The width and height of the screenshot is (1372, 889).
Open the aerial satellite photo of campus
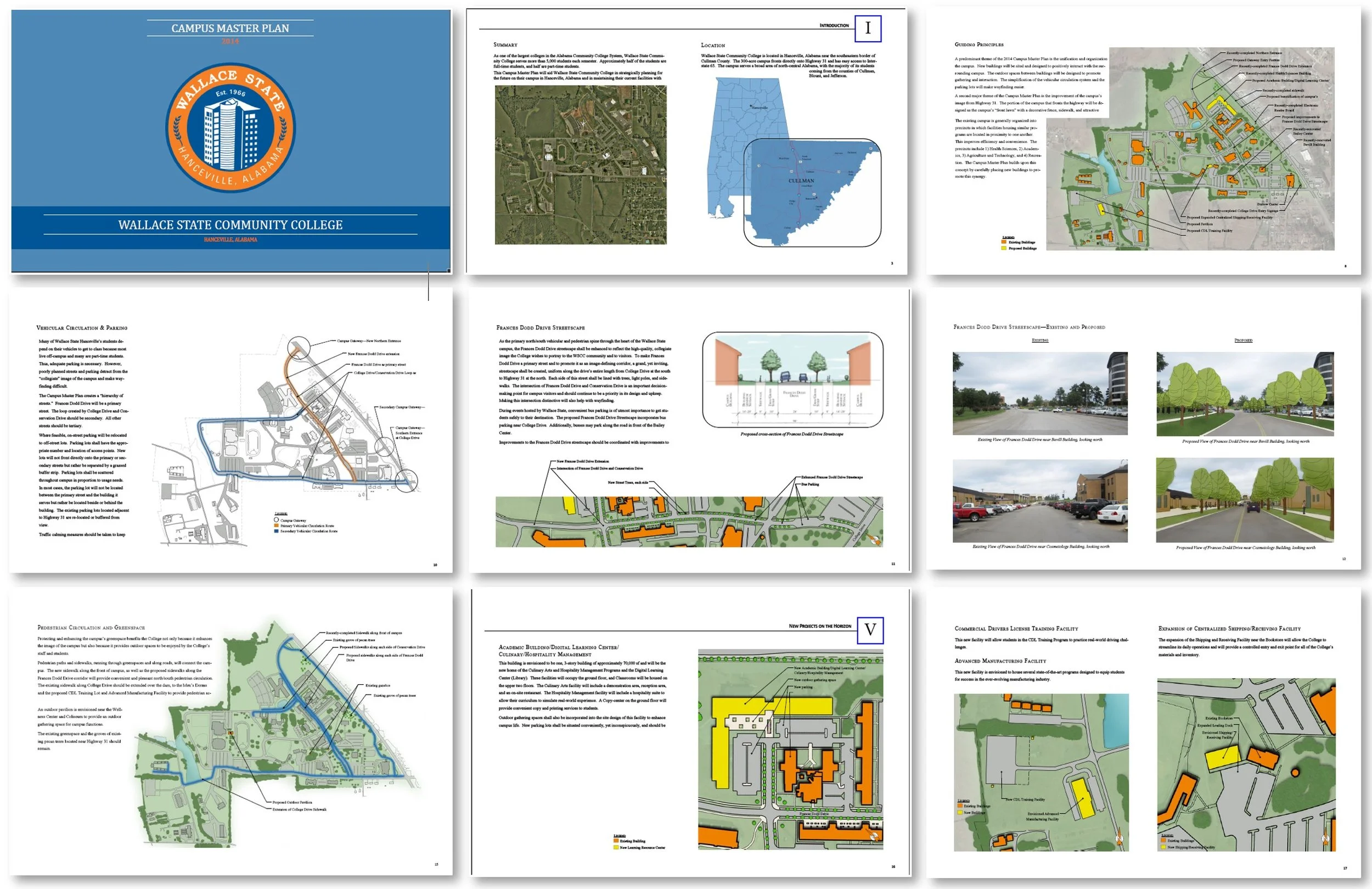[581, 165]
